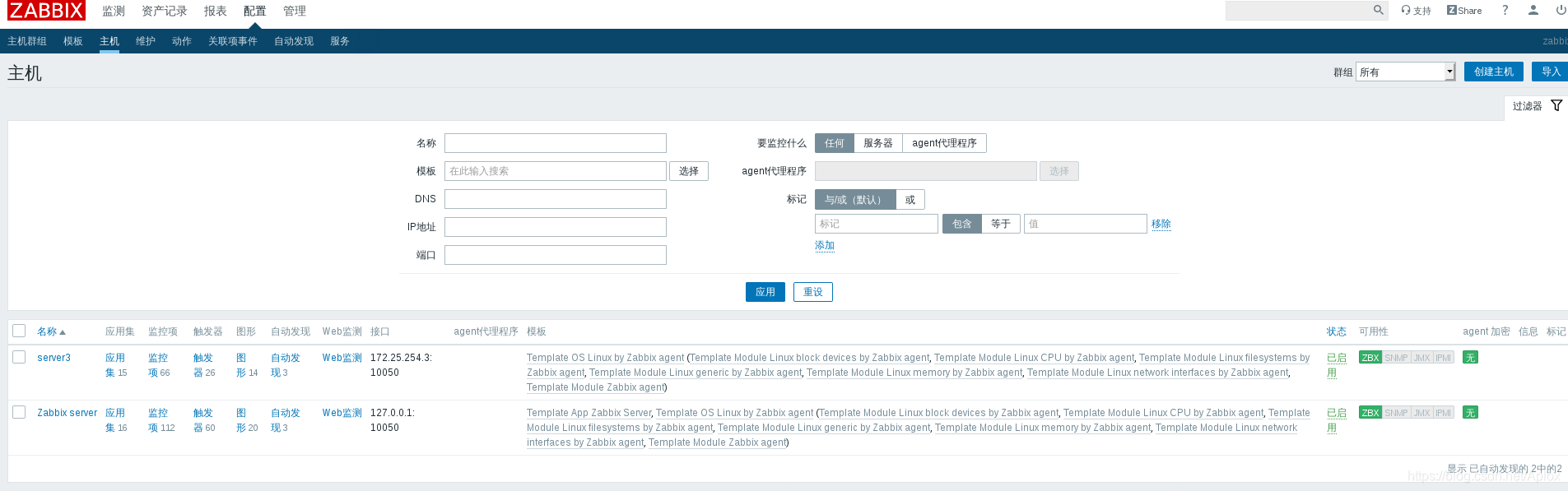Image resolution: width=1568 pixels, height=491 pixels.
Task: Open the support headset link
Action: click(1416, 11)
